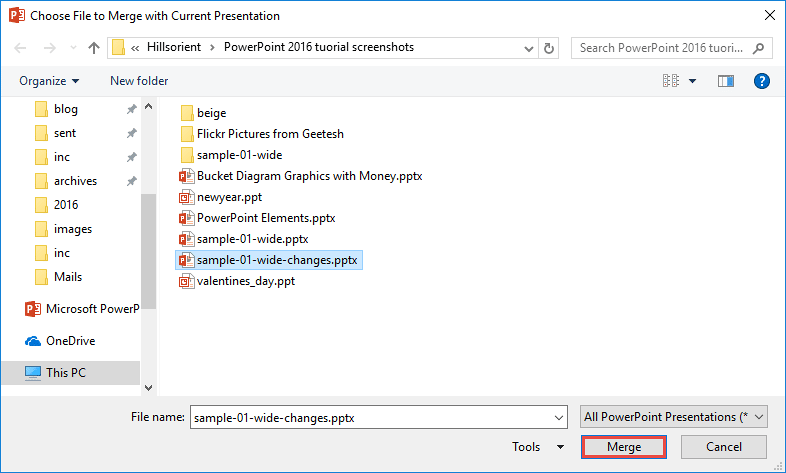This screenshot has height=473, width=786.
Task: Click pin icon next to sent
Action: tap(131, 133)
